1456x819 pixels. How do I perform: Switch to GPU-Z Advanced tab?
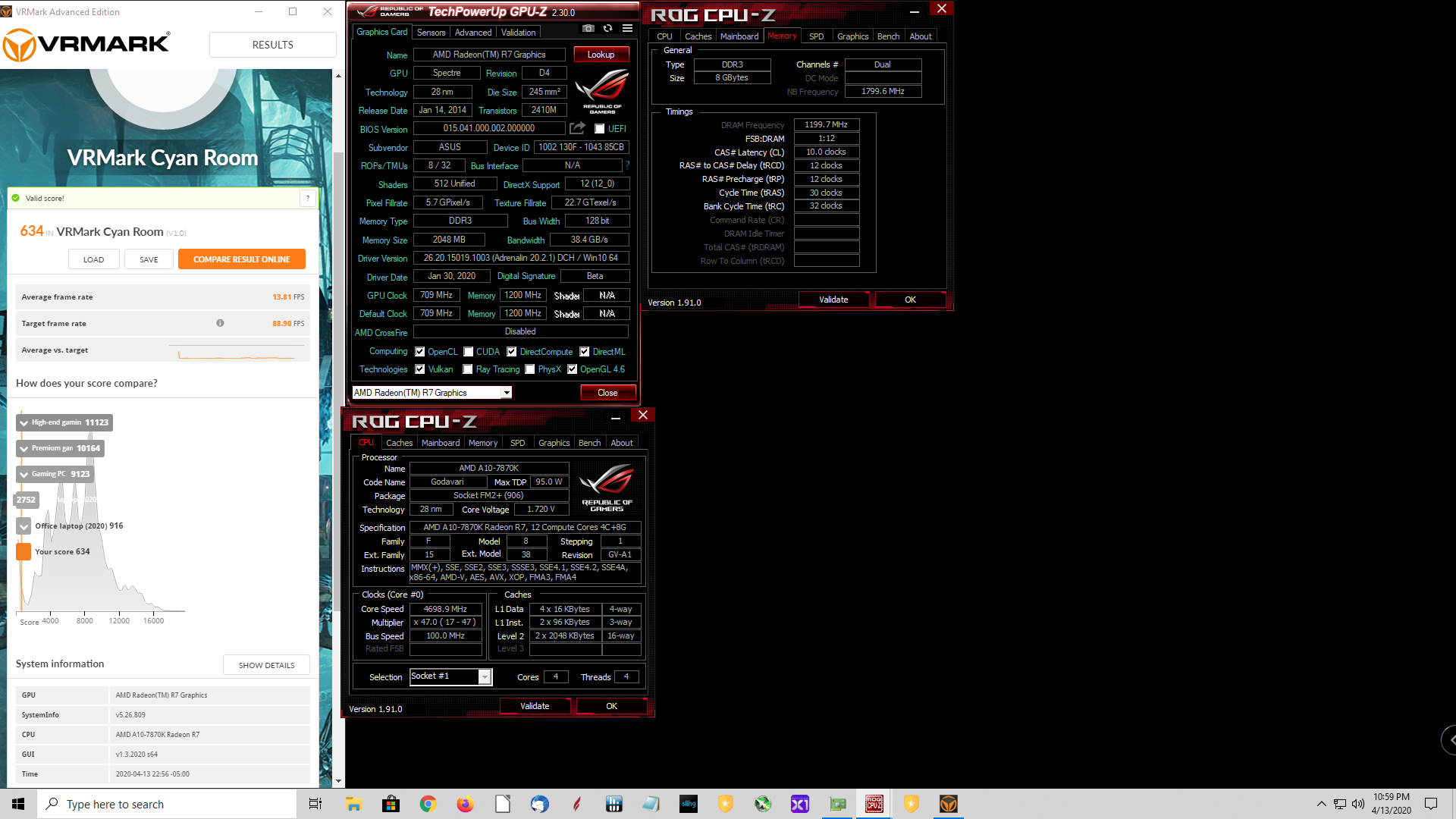(x=473, y=33)
